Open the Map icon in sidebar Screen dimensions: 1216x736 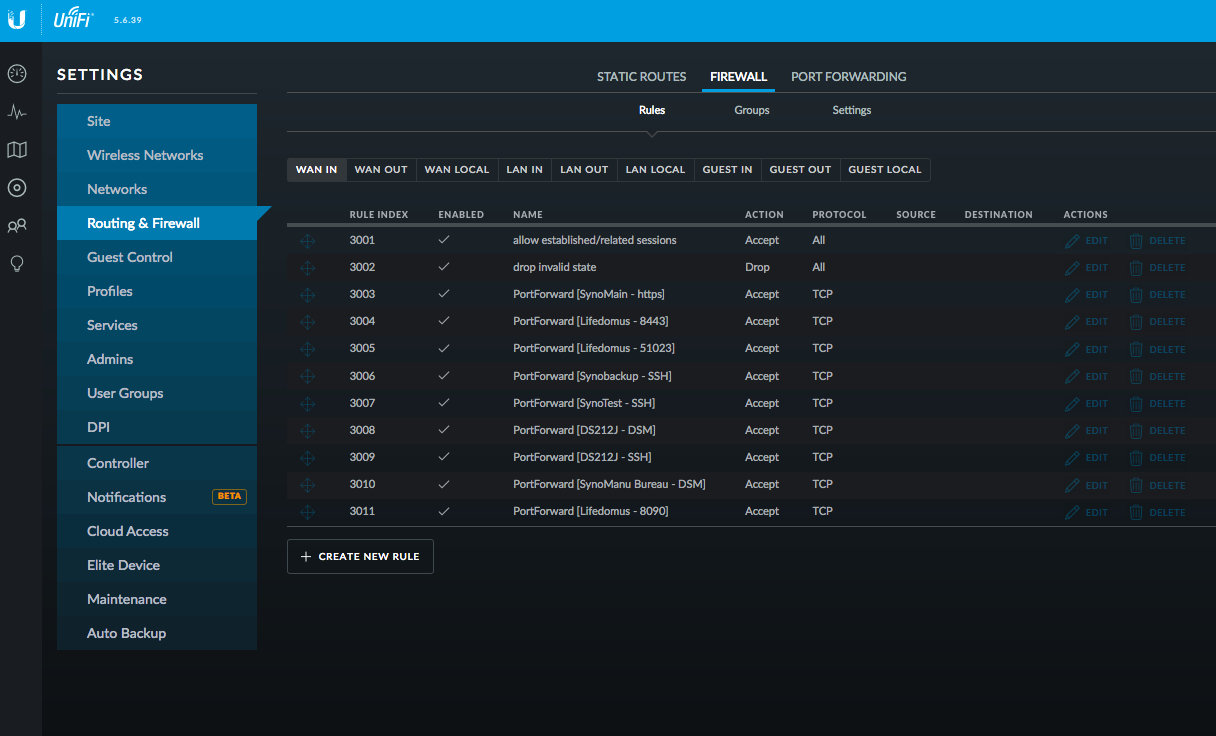pos(16,150)
